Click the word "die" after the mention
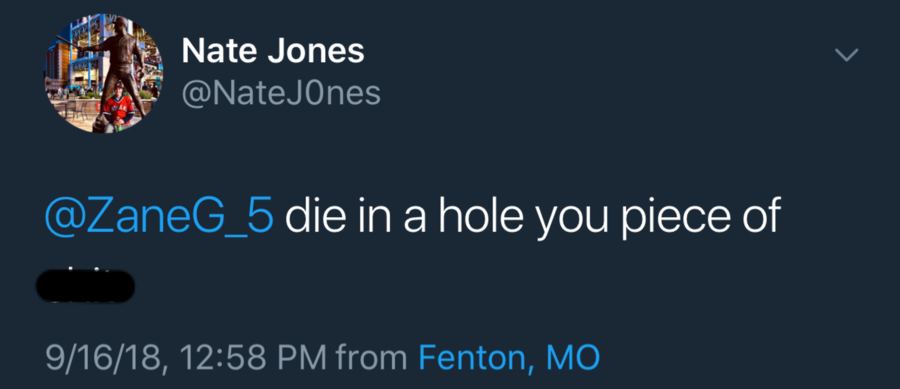Viewport: 900px width, 389px height. (x=312, y=217)
